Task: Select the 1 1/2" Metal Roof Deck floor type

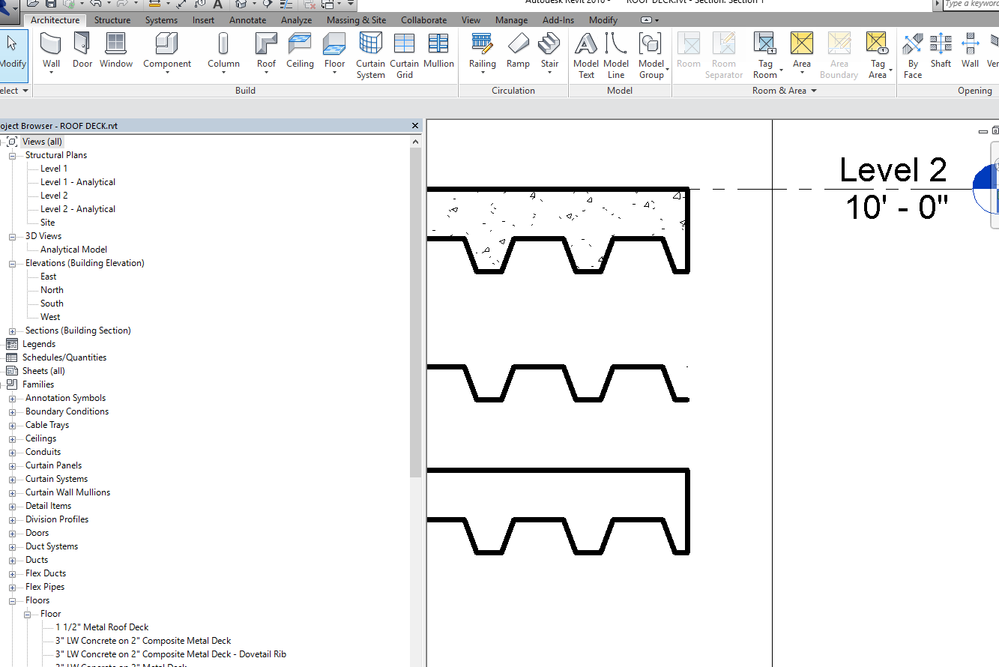Action: 102,628
